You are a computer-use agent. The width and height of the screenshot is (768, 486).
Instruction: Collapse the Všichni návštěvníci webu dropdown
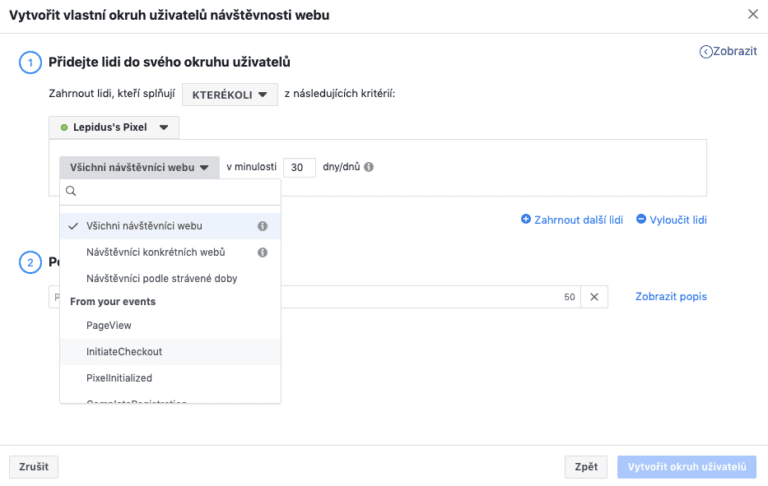point(139,168)
